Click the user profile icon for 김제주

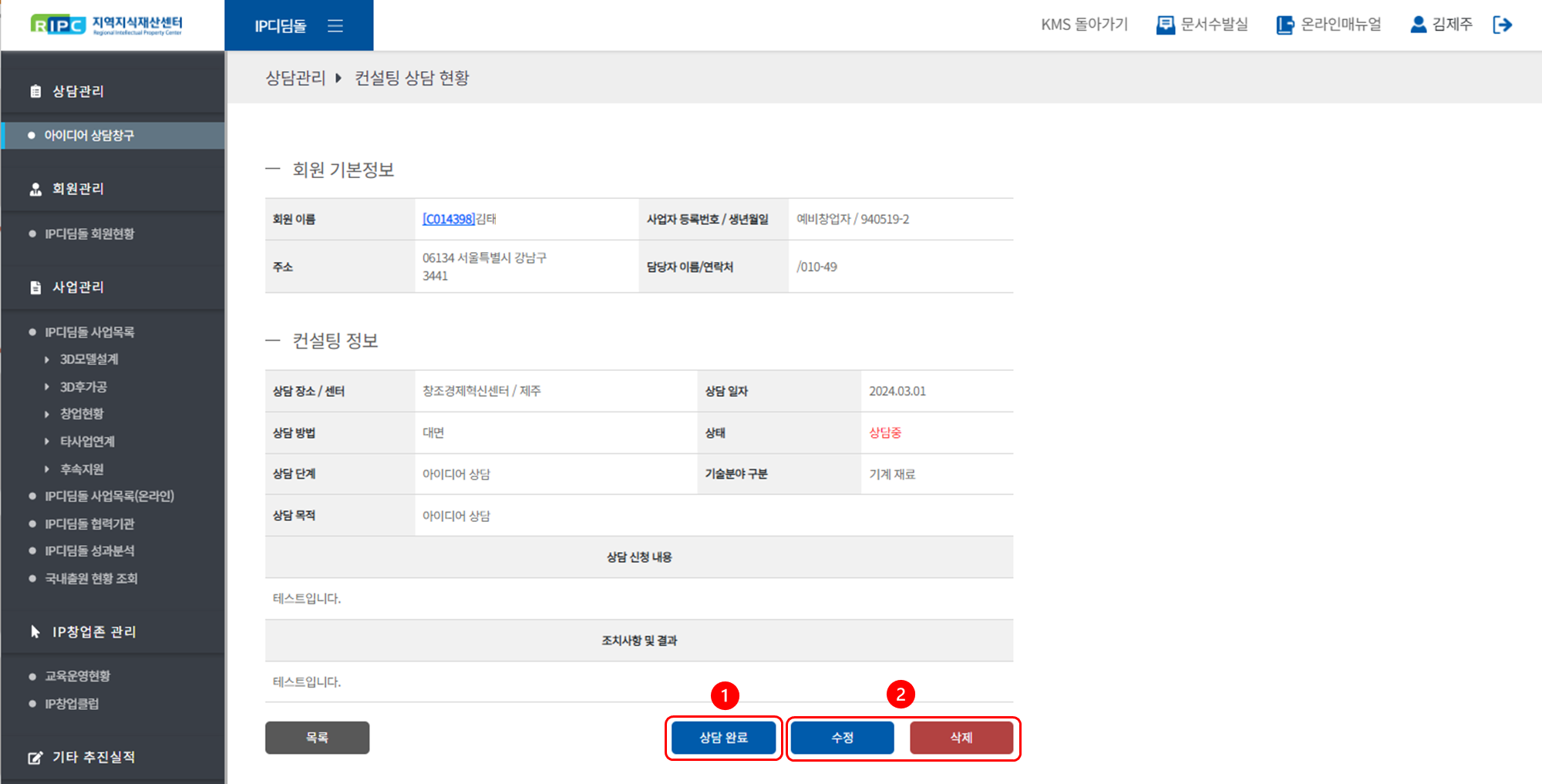[1418, 25]
